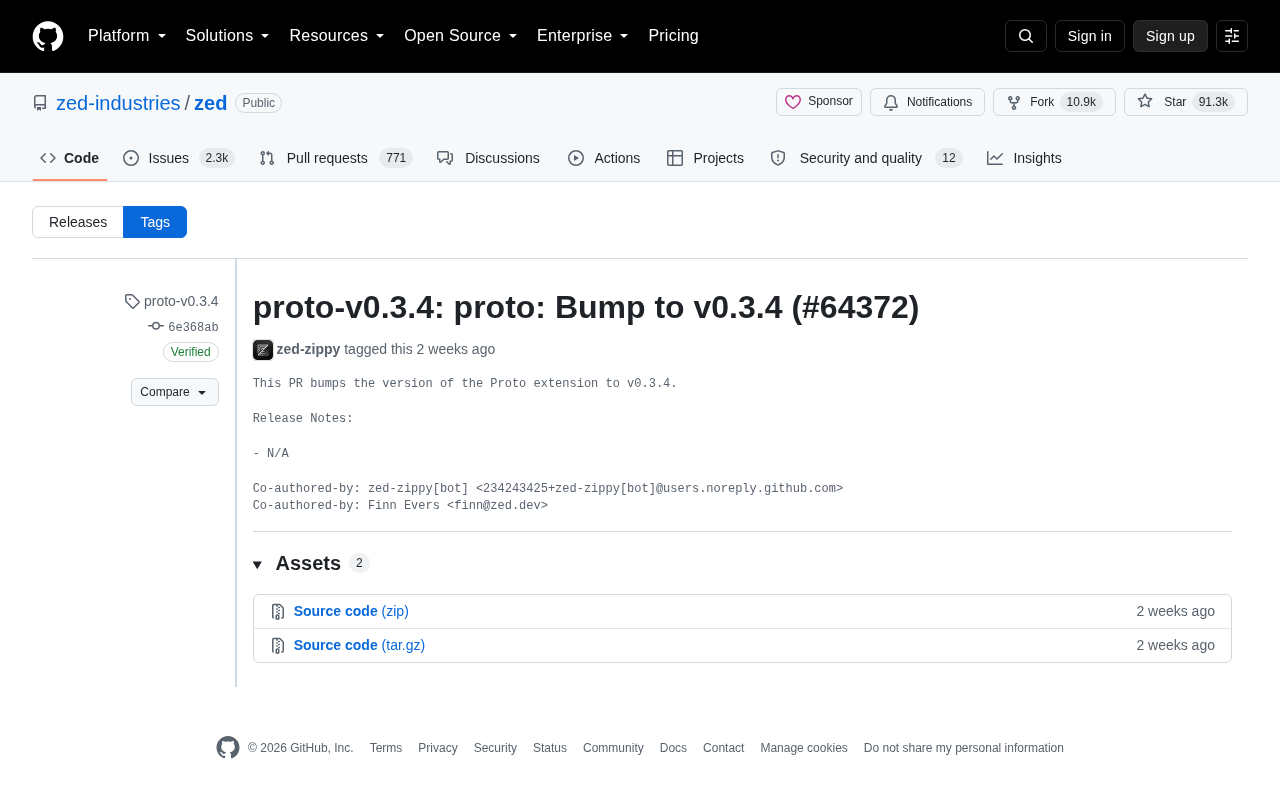
Task: Click the tar.gz file archive icon
Action: 278,646
